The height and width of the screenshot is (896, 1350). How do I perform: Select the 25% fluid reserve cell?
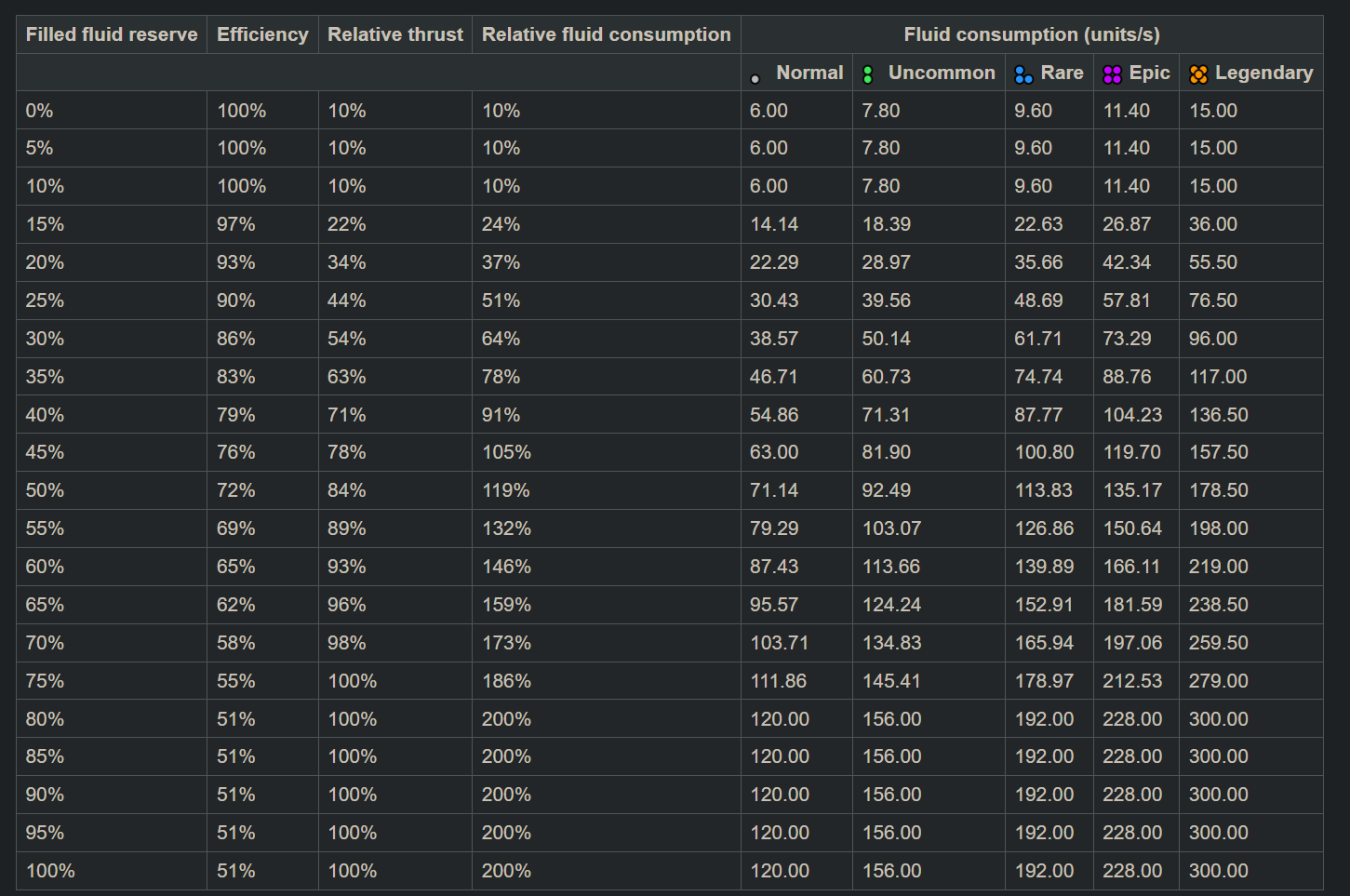[x=112, y=301]
